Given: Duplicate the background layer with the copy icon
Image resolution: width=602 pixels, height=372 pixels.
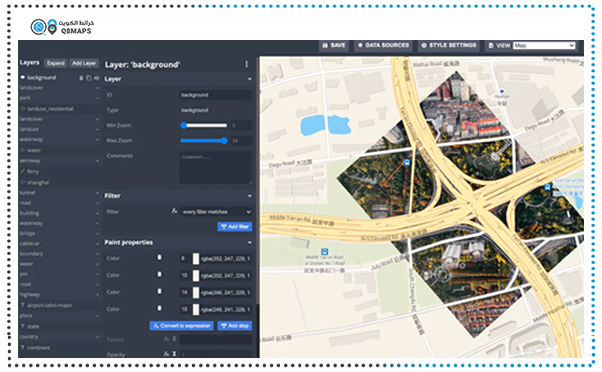Looking at the screenshot, I should click(x=89, y=78).
